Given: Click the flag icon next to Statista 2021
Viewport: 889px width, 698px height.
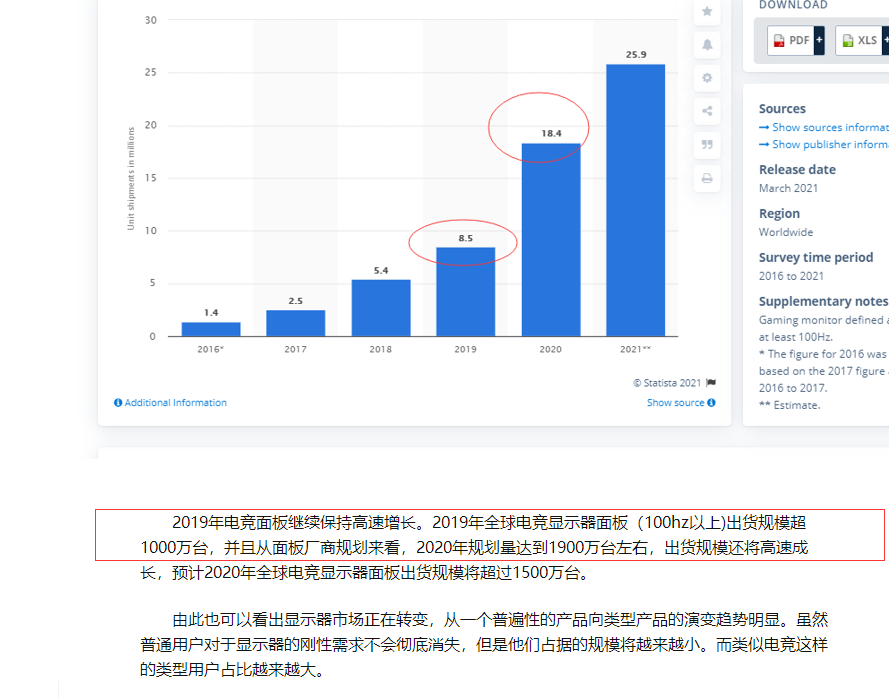Looking at the screenshot, I should [711, 383].
